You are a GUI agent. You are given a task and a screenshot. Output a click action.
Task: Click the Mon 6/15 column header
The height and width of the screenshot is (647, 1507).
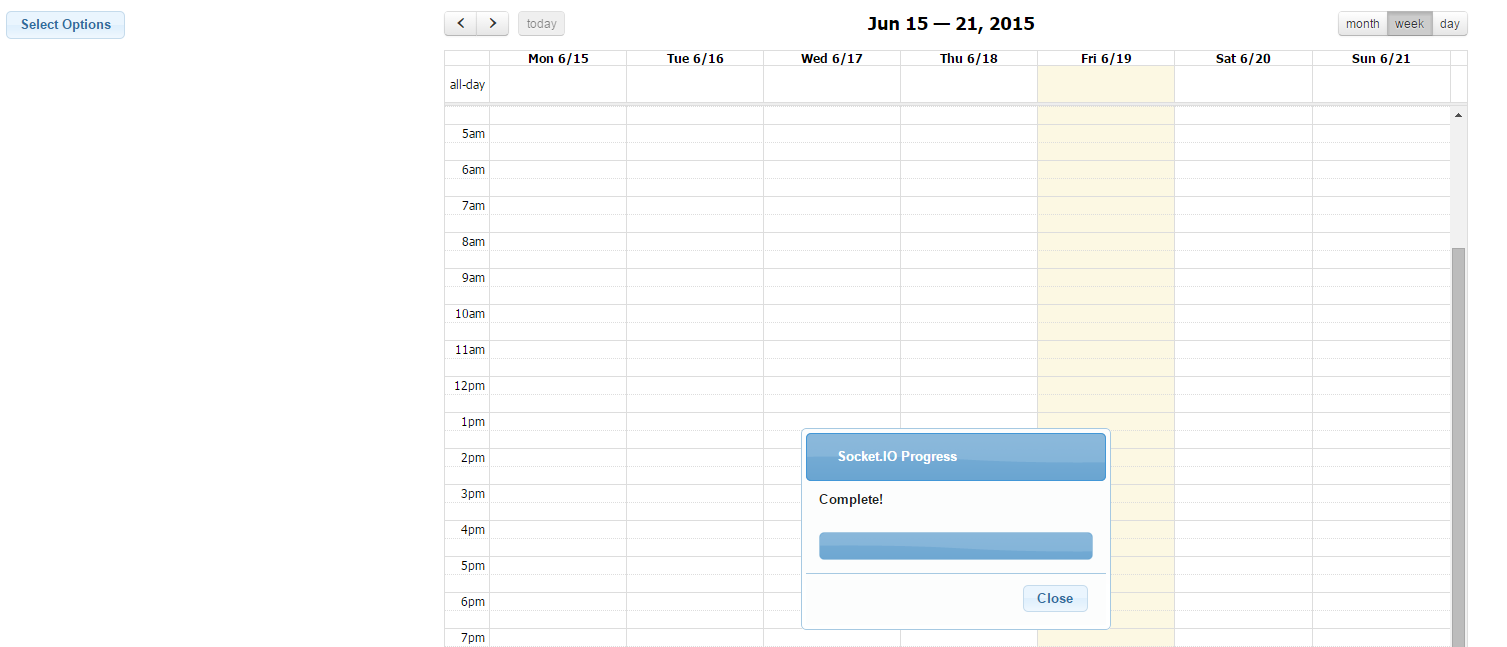click(x=558, y=59)
